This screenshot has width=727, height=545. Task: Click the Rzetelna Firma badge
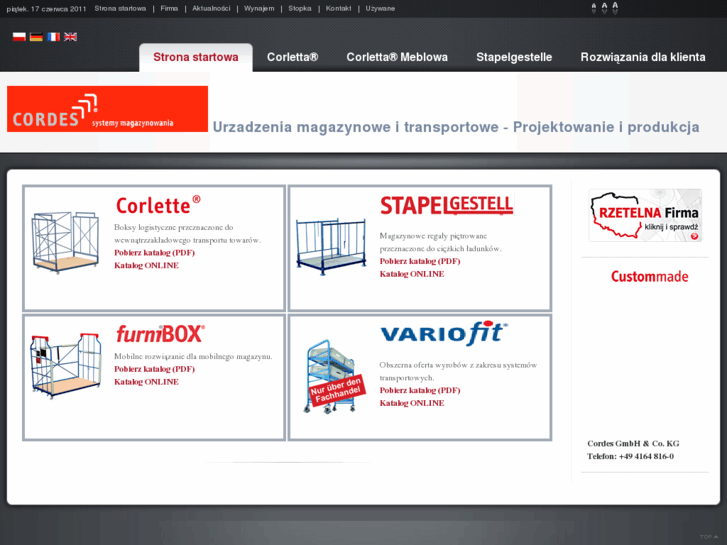[645, 215]
